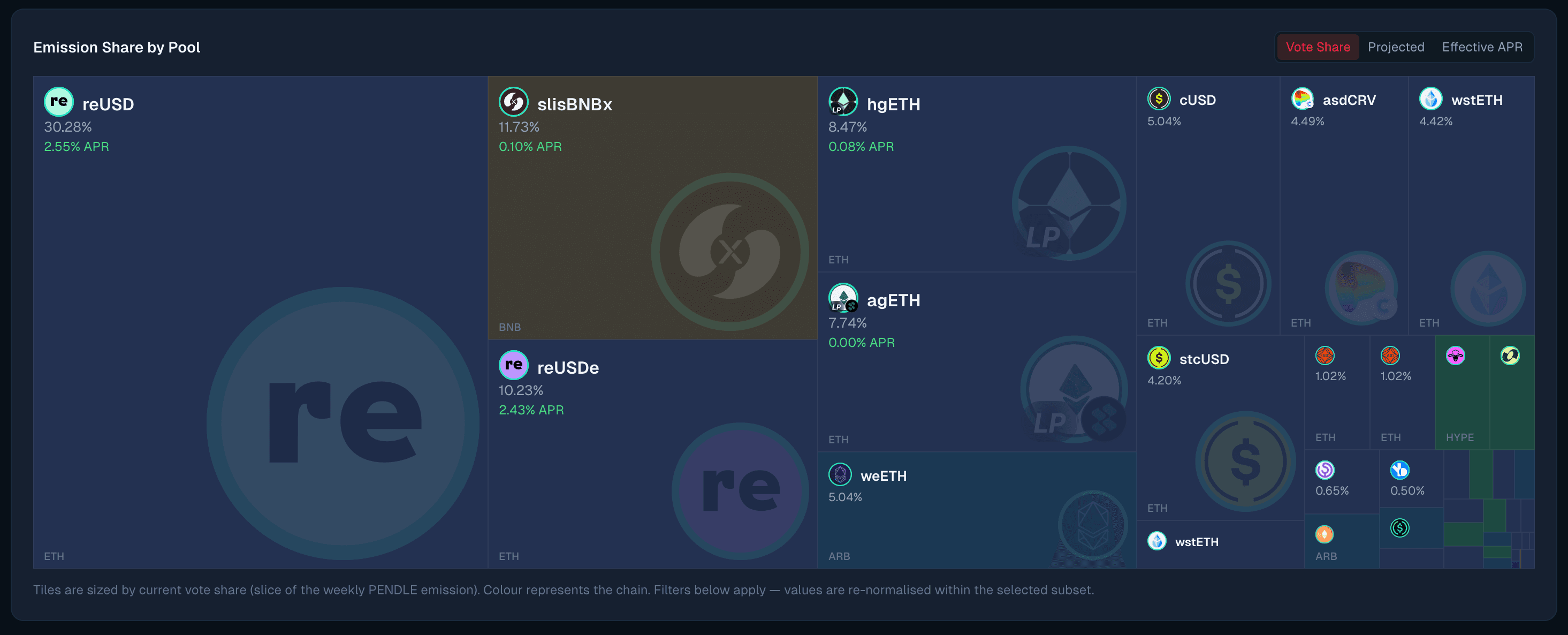Screen dimensions: 1568x635
Task: Click the 30.28% vote share value
Action: [x=67, y=127]
